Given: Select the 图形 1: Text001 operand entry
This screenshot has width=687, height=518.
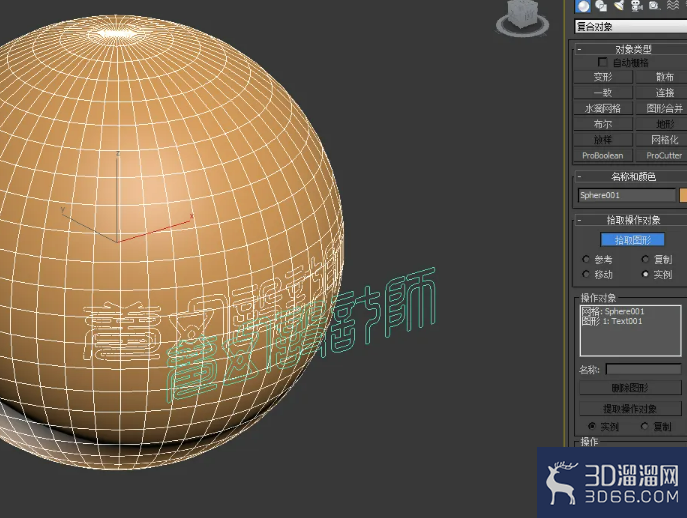Looking at the screenshot, I should point(612,321).
